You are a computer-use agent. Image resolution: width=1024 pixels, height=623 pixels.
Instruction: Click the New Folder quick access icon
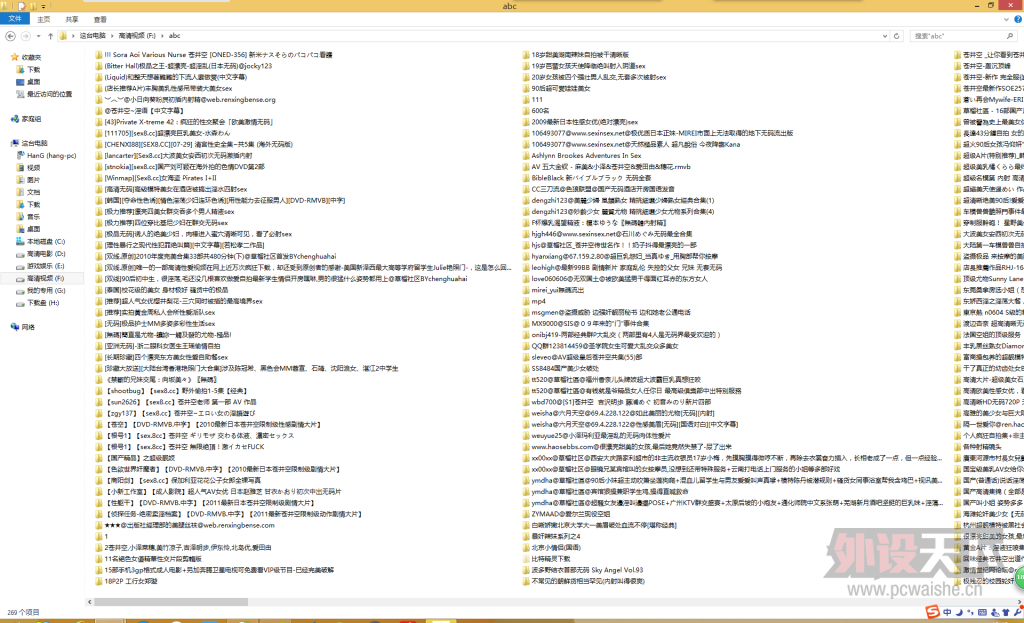tap(33, 6)
